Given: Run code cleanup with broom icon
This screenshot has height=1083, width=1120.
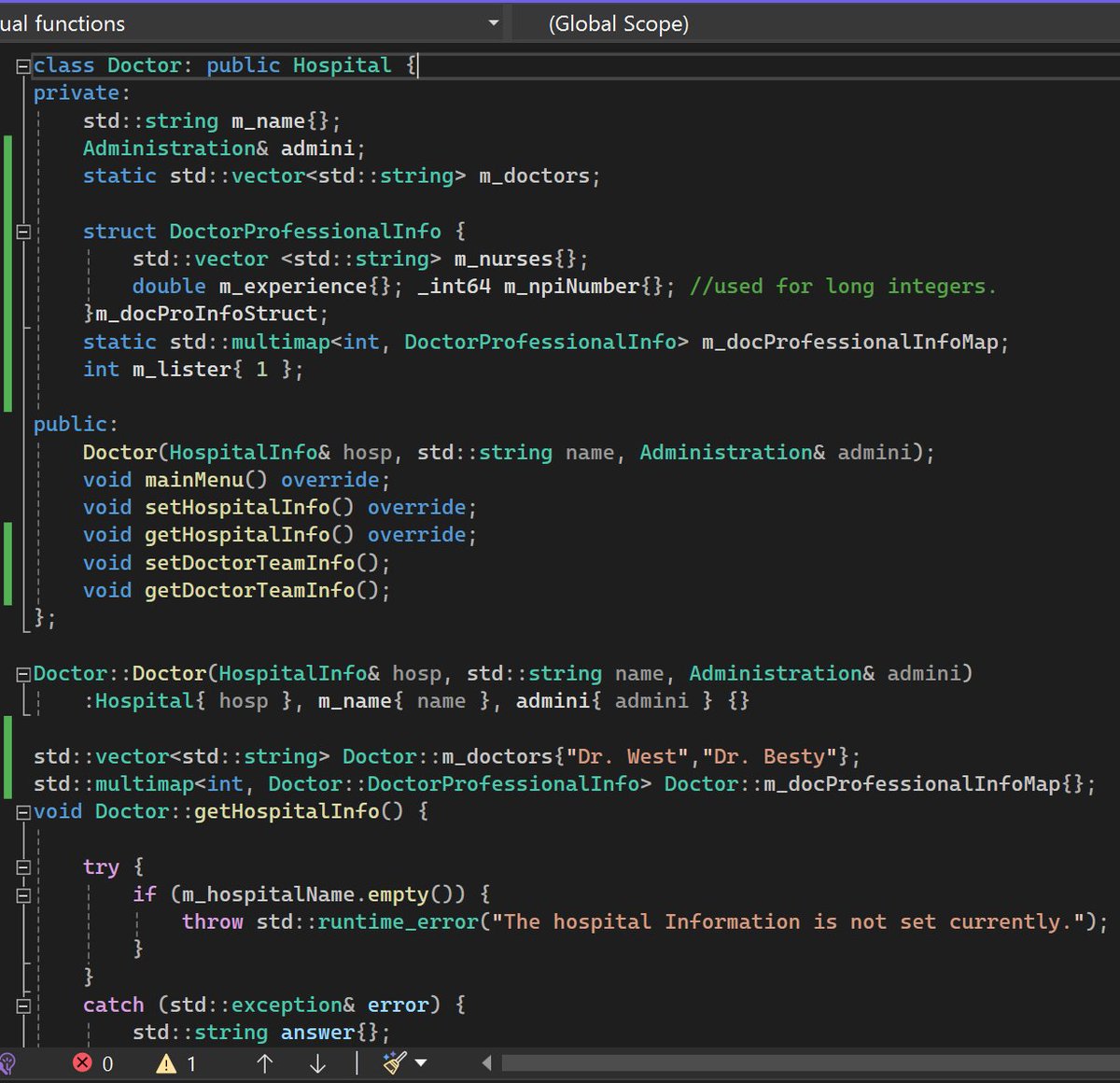Looking at the screenshot, I should point(395,1062).
